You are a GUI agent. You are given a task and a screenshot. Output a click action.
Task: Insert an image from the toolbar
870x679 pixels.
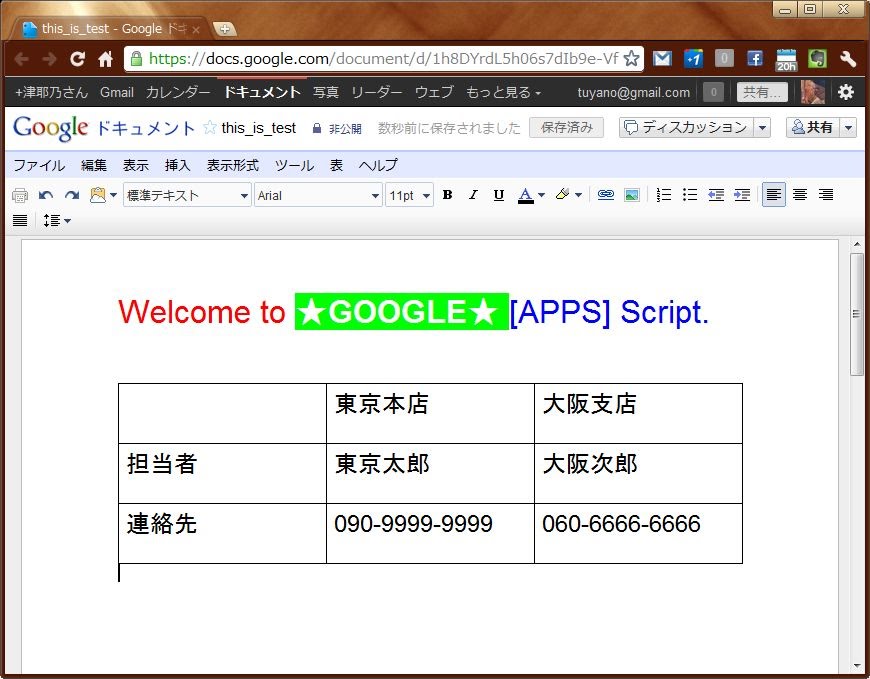click(631, 195)
